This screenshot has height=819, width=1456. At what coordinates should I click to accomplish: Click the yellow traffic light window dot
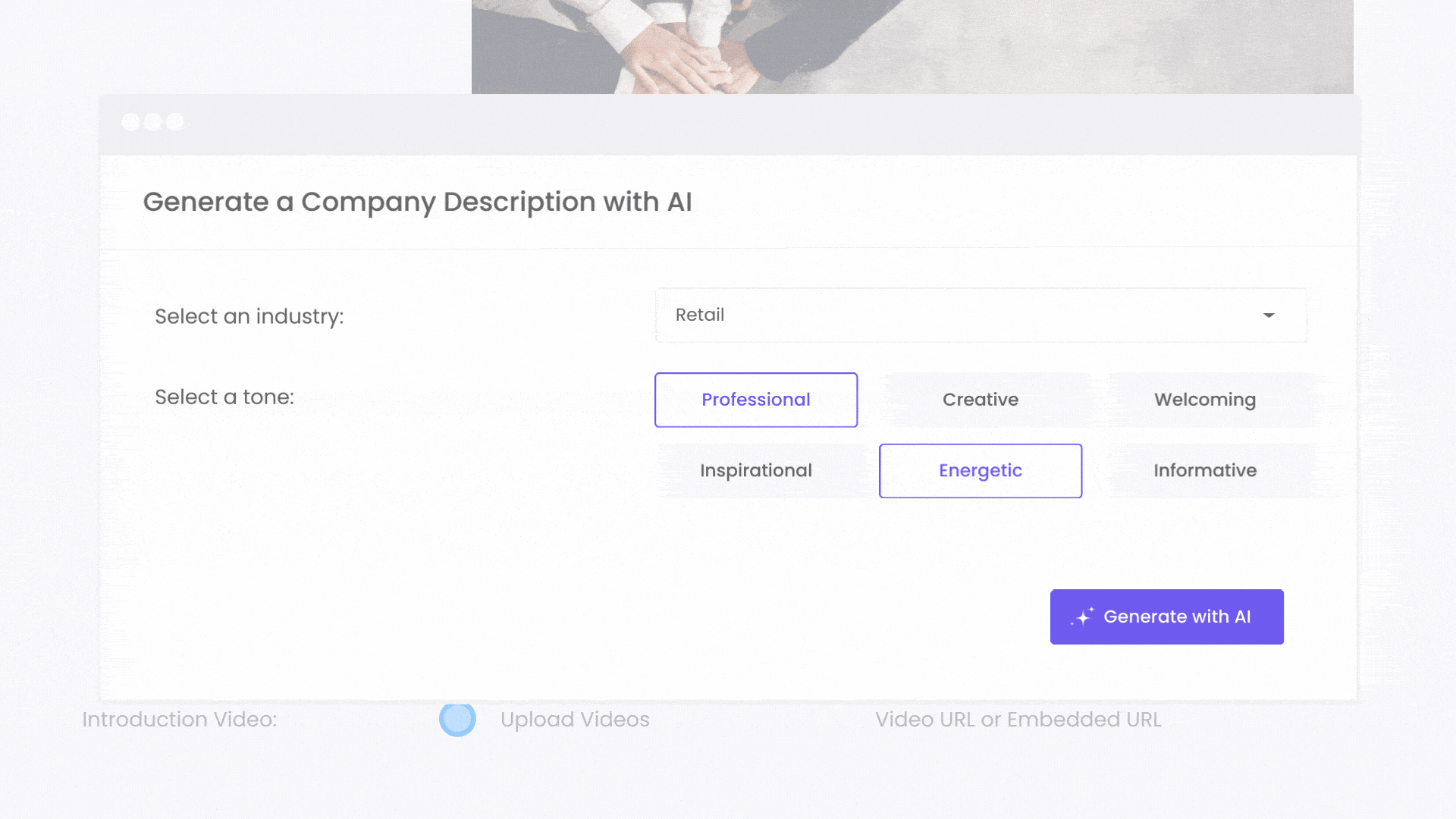pyautogui.click(x=154, y=122)
